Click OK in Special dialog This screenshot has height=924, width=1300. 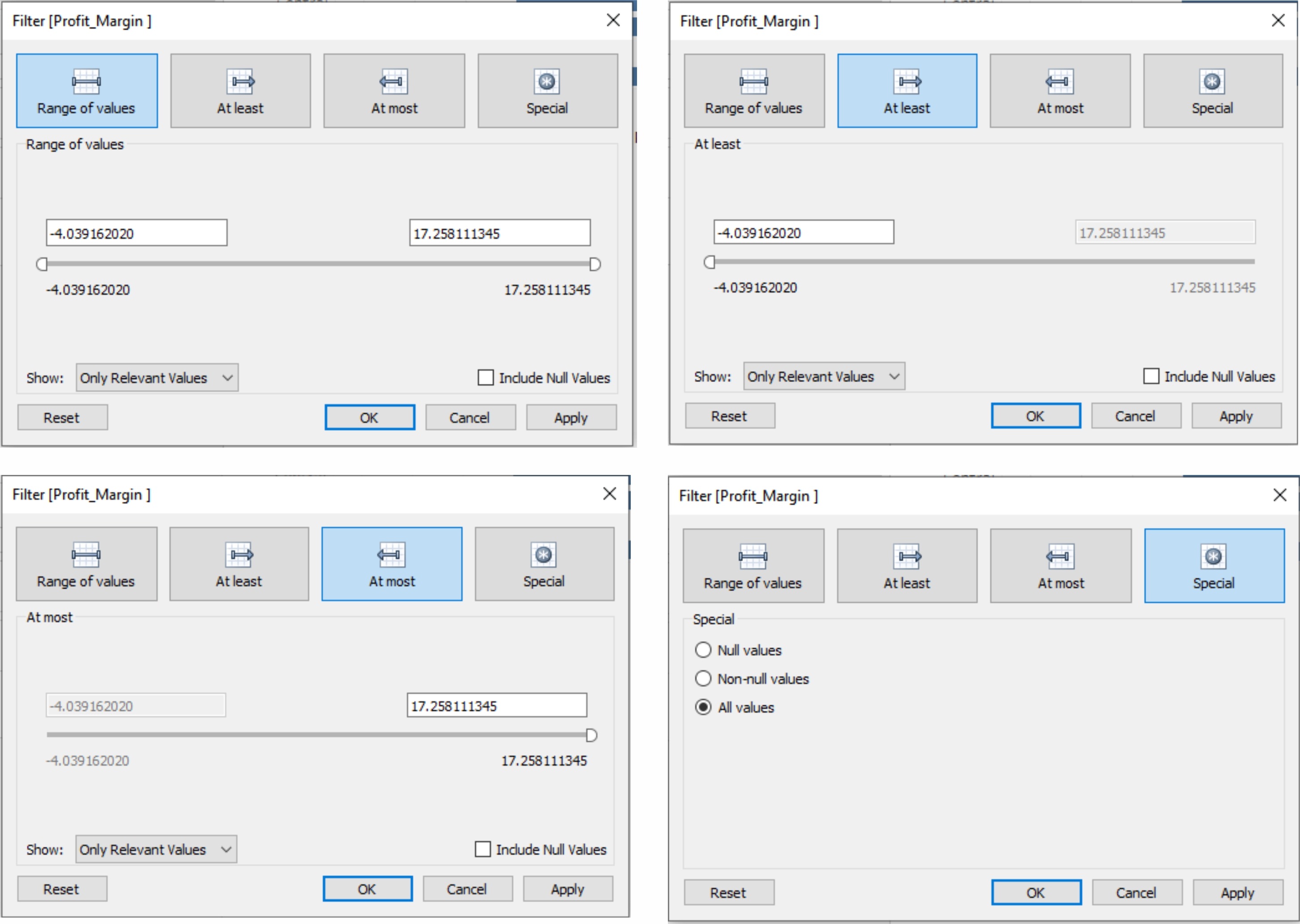point(1037,893)
